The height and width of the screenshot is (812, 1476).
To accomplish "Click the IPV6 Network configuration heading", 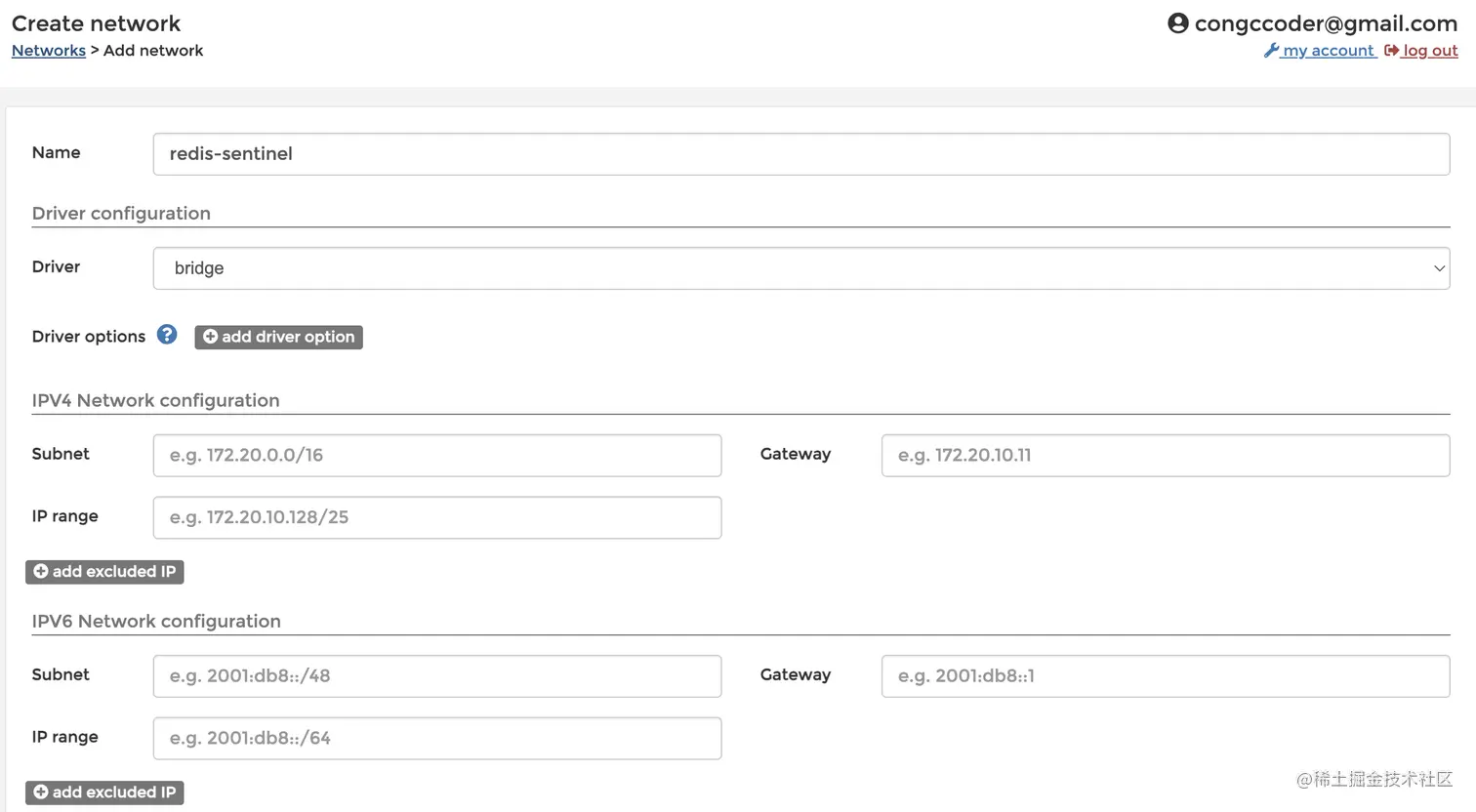I will coord(156,621).
